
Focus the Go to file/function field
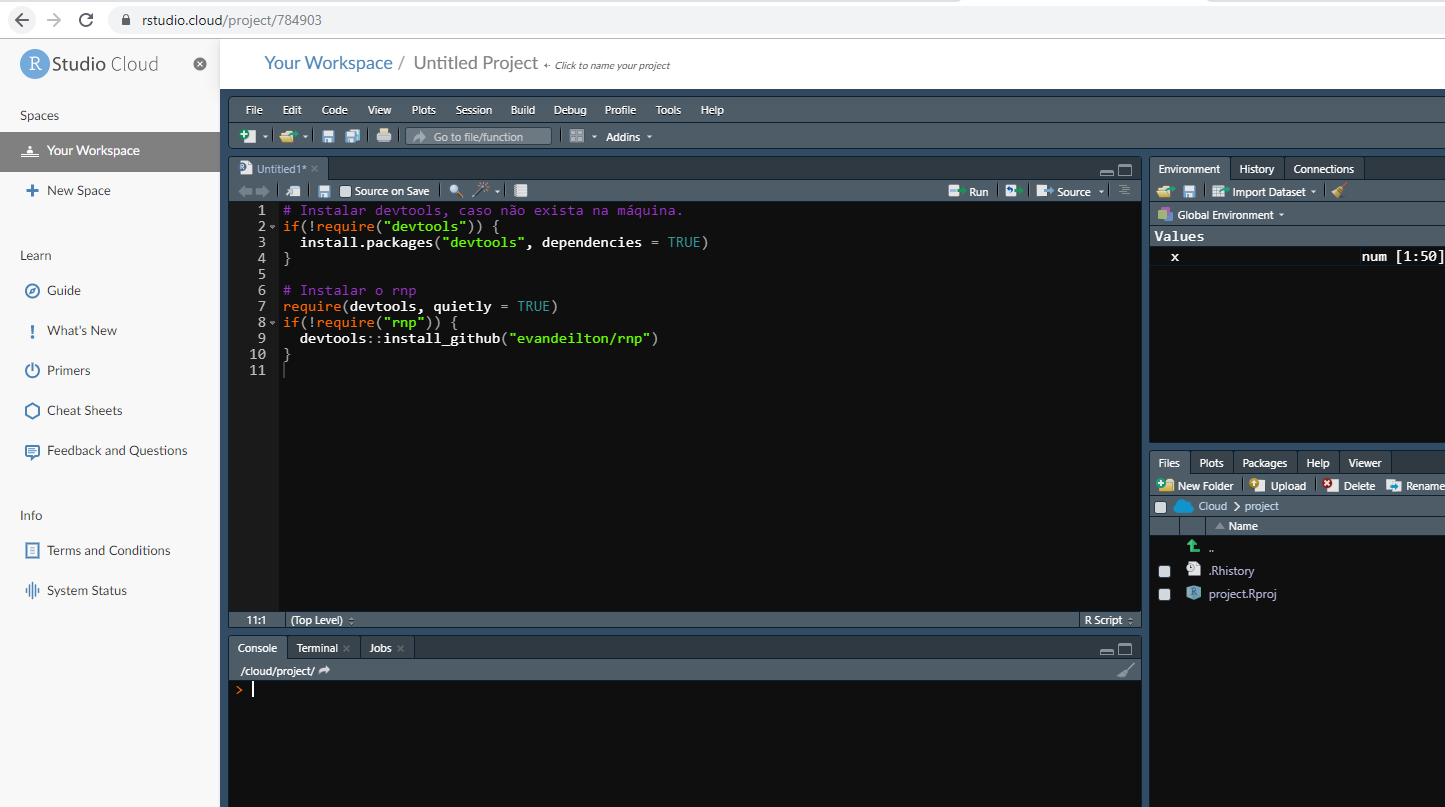tap(479, 137)
